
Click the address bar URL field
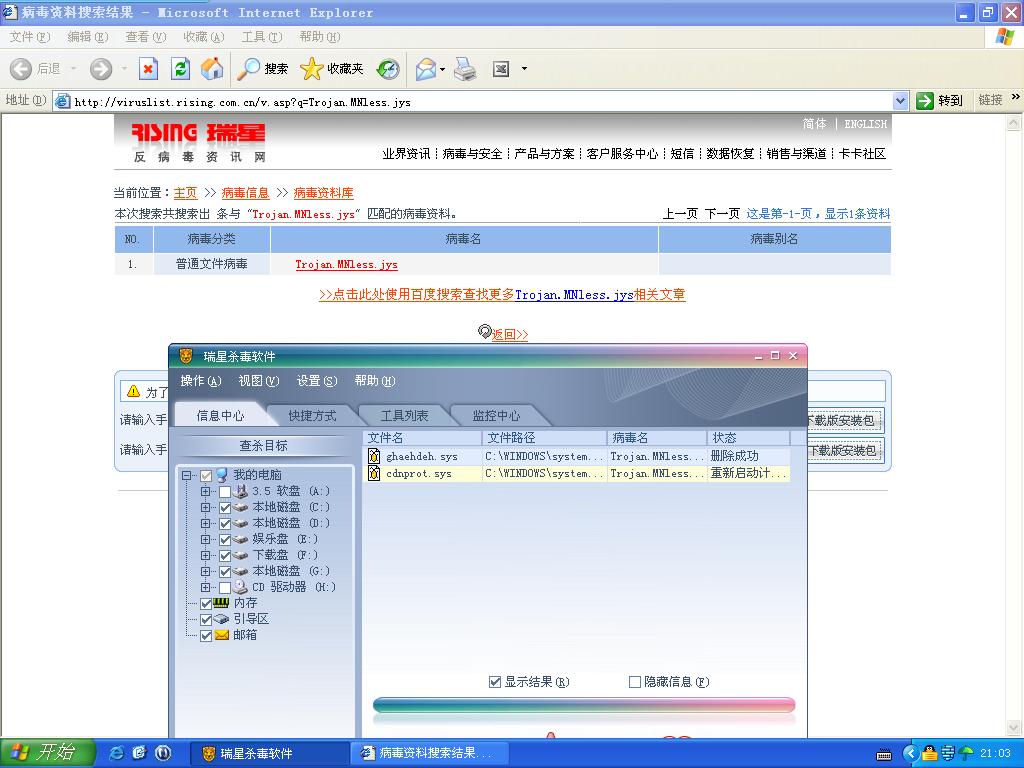(x=481, y=101)
